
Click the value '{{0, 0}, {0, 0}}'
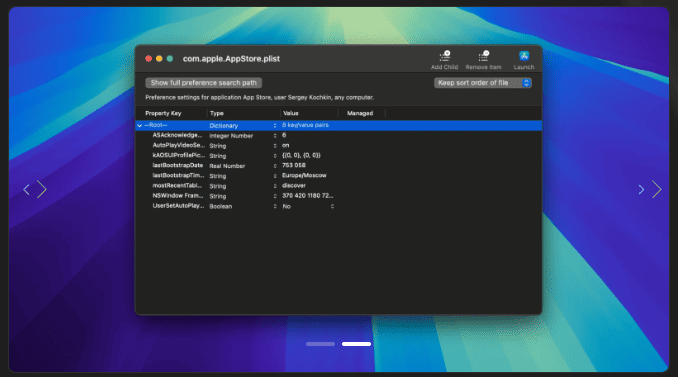tap(301, 155)
